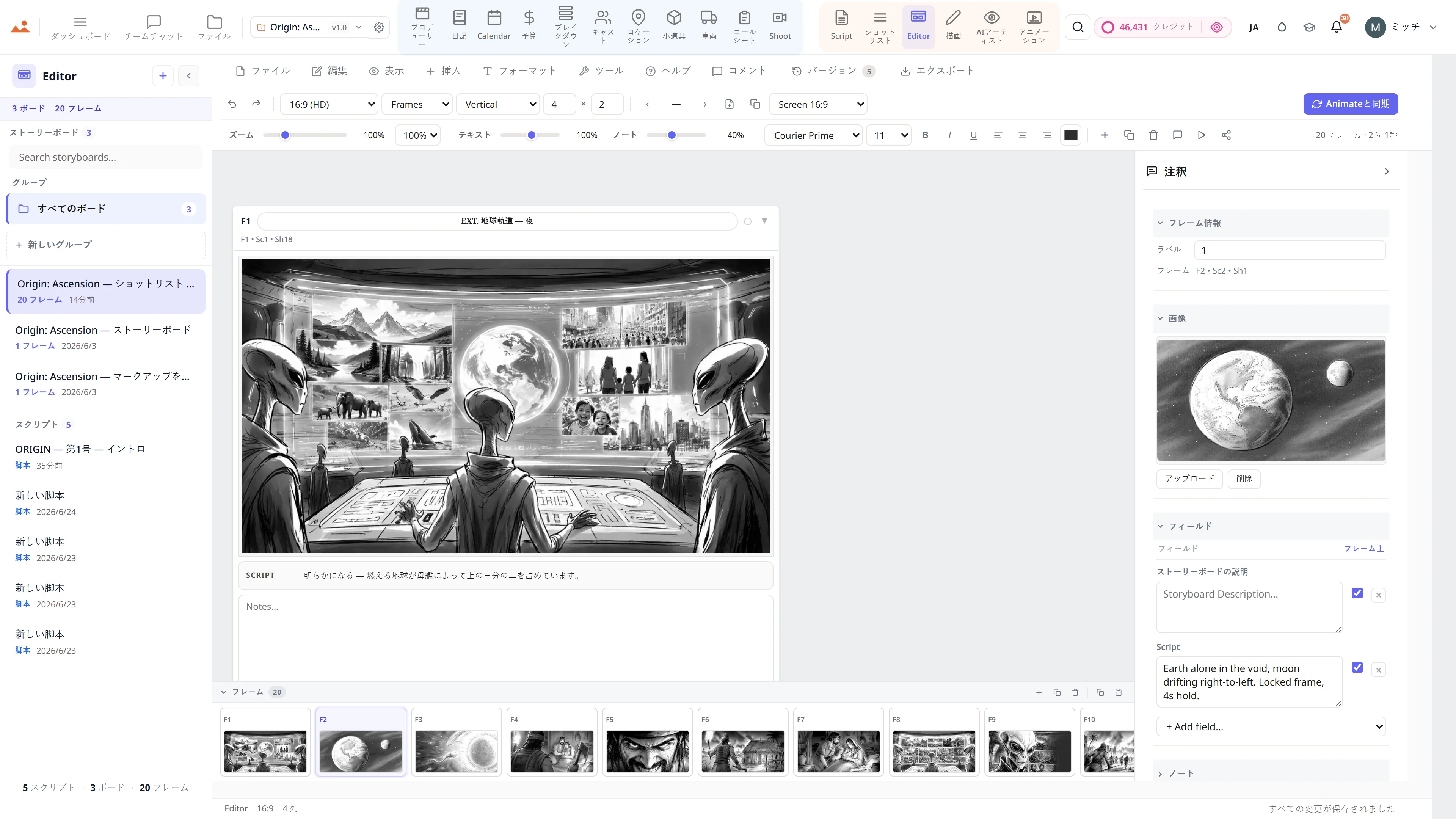The width and height of the screenshot is (1456, 819).
Task: Open the 挿入 menu
Action: 444,71
